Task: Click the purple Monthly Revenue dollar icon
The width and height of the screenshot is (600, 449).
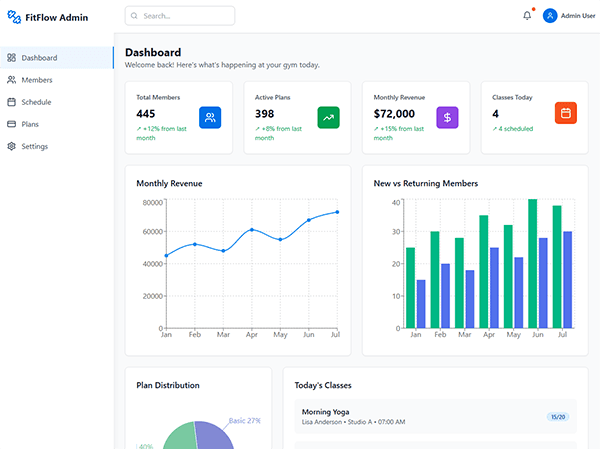Action: (447, 117)
